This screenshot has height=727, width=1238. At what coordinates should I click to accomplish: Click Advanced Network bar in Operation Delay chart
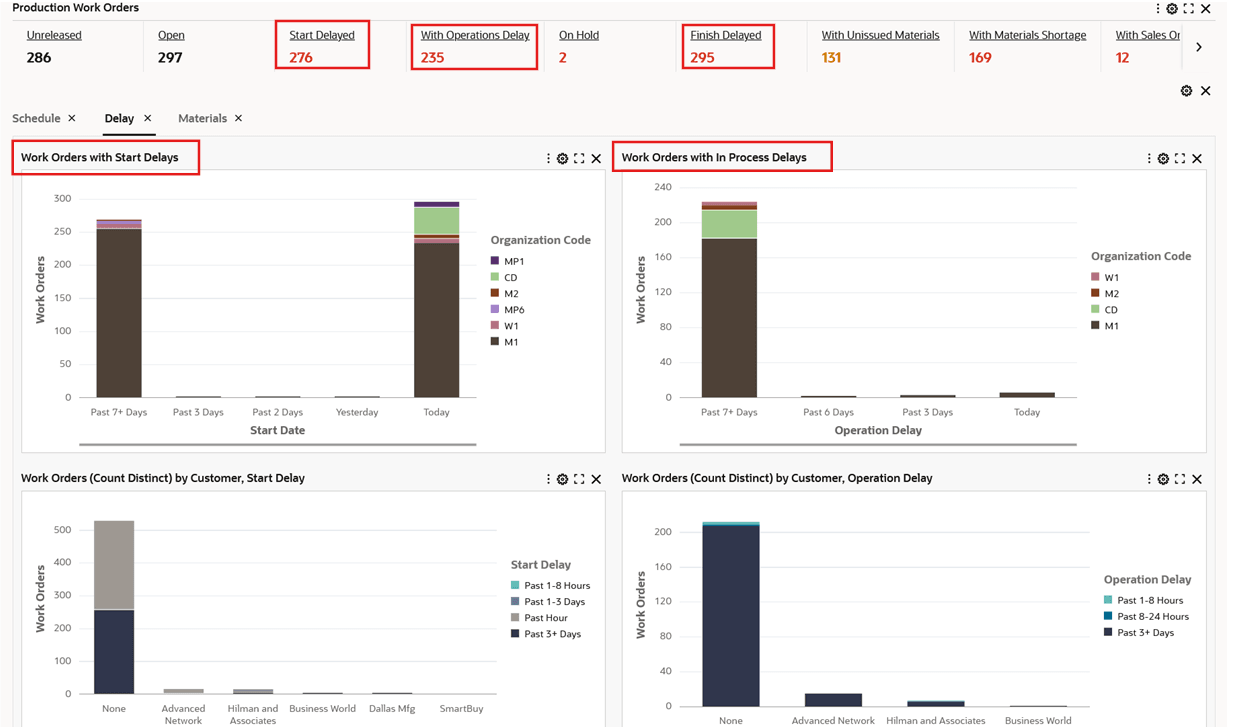click(833, 700)
